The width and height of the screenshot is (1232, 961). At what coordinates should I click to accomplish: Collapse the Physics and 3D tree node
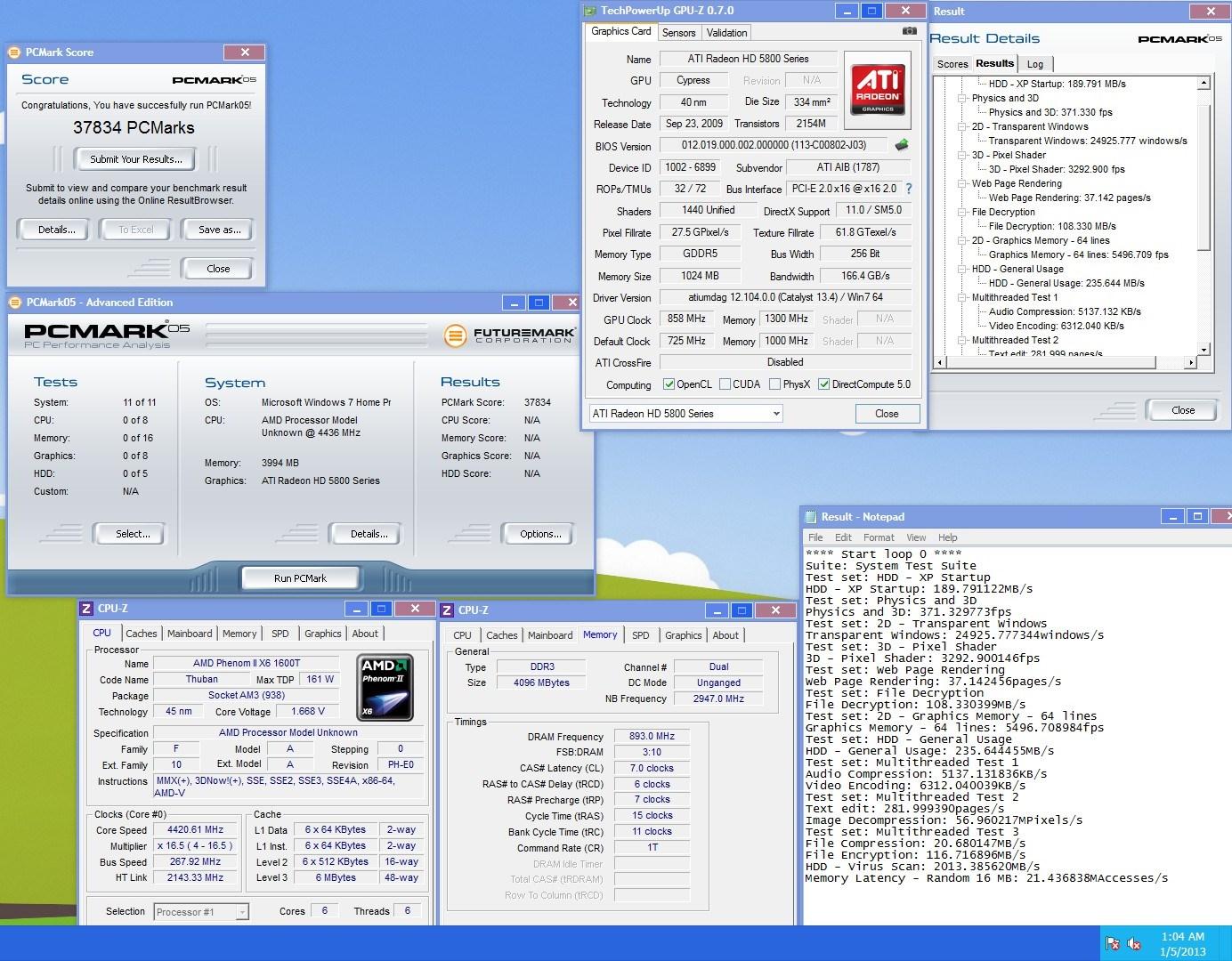coord(961,99)
